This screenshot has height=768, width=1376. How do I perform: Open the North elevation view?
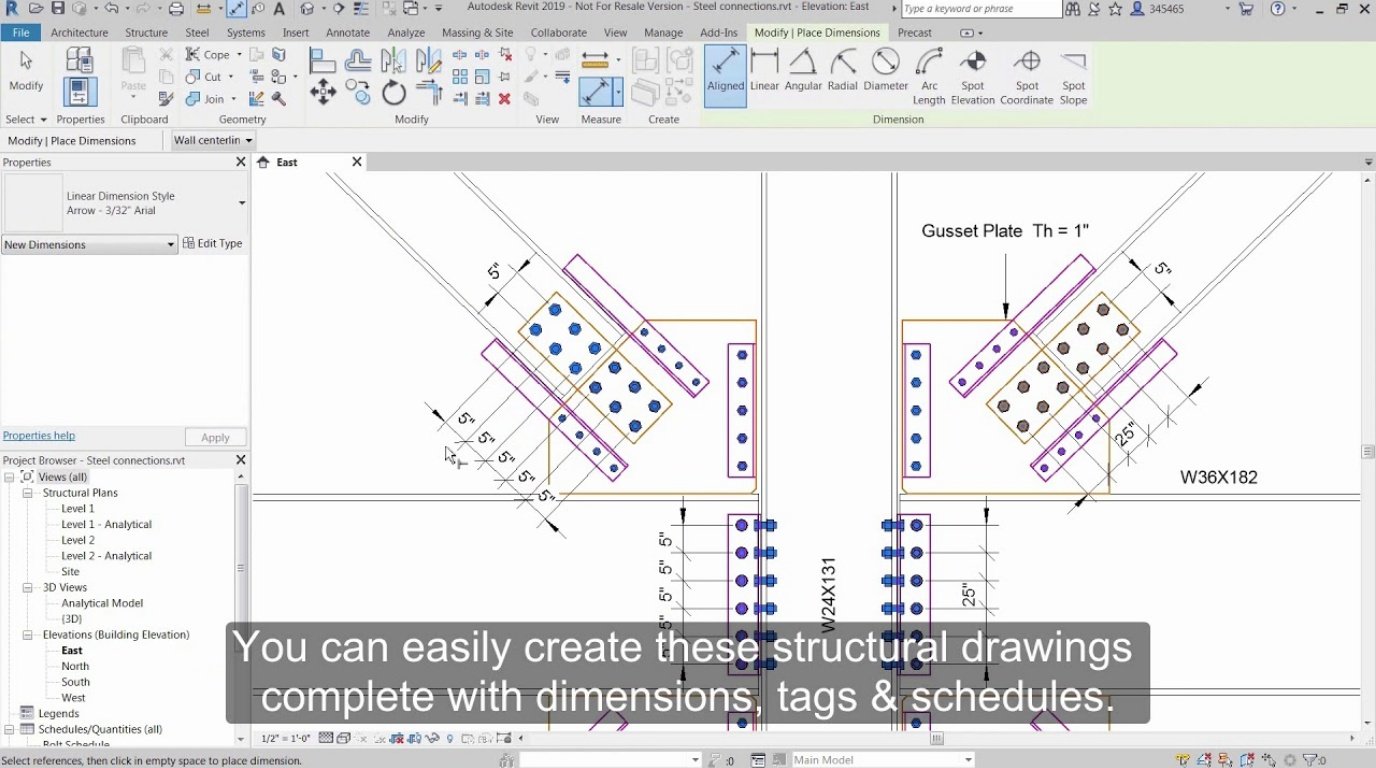click(75, 666)
